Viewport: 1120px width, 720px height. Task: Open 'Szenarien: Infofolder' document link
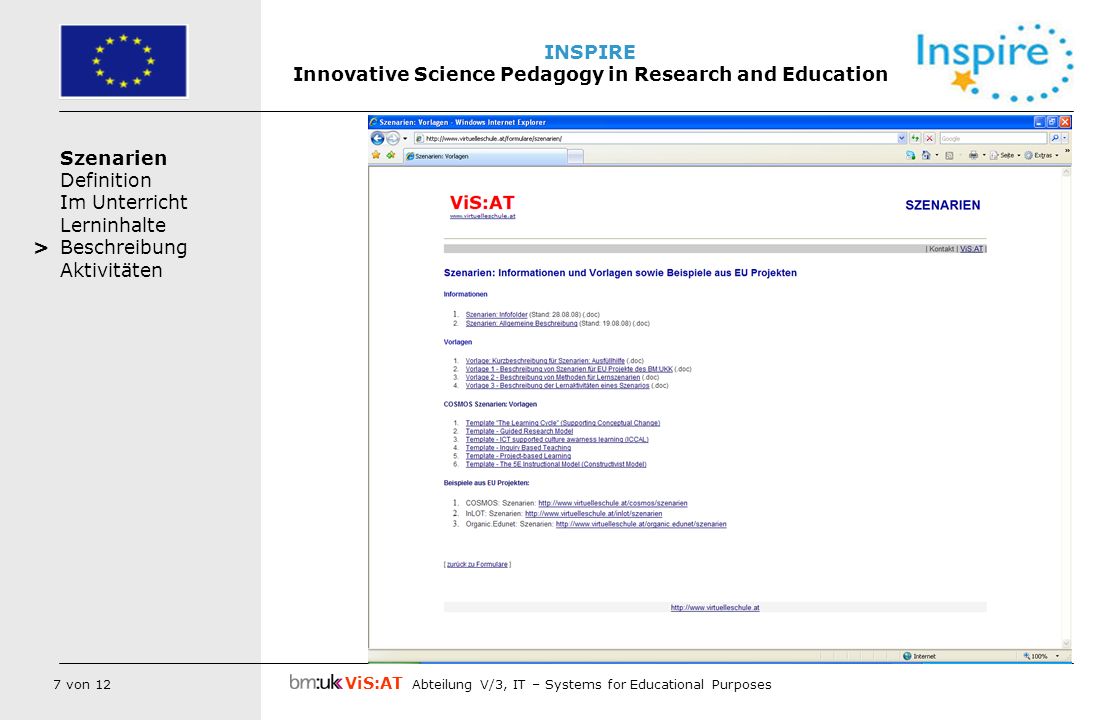(496, 314)
